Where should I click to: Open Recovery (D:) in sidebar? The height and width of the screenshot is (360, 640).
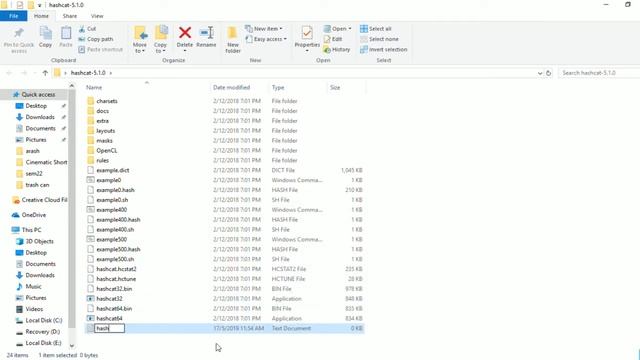coord(42,332)
